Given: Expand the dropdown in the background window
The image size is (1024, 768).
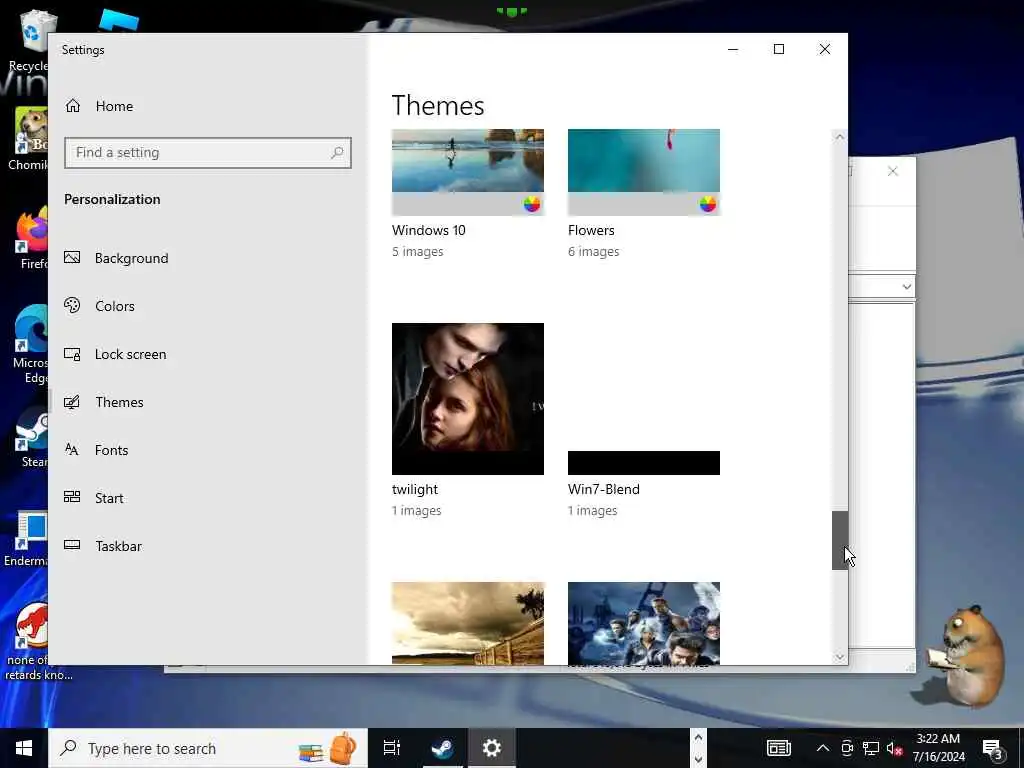Looking at the screenshot, I should coord(906,287).
